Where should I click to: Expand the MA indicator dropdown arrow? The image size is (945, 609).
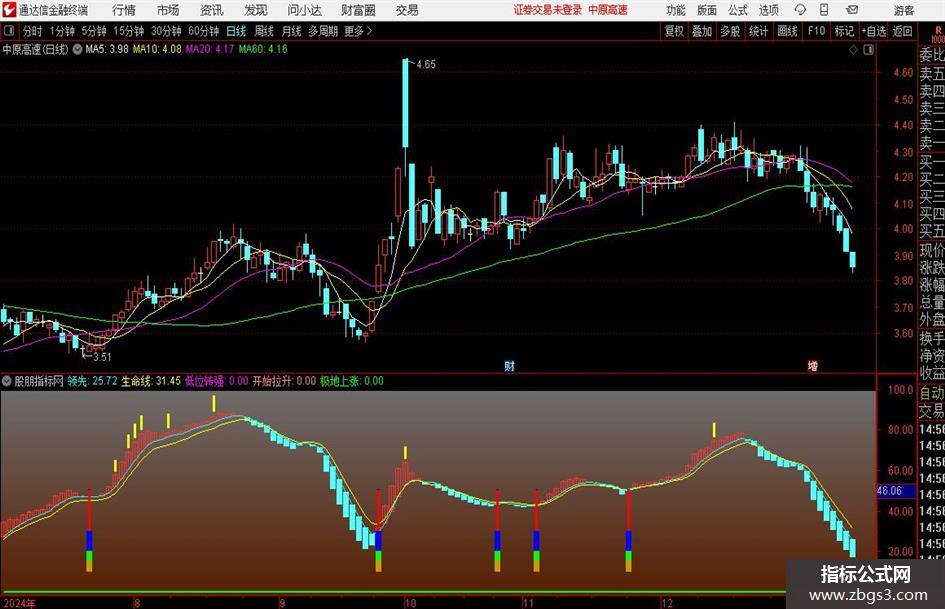point(78,49)
